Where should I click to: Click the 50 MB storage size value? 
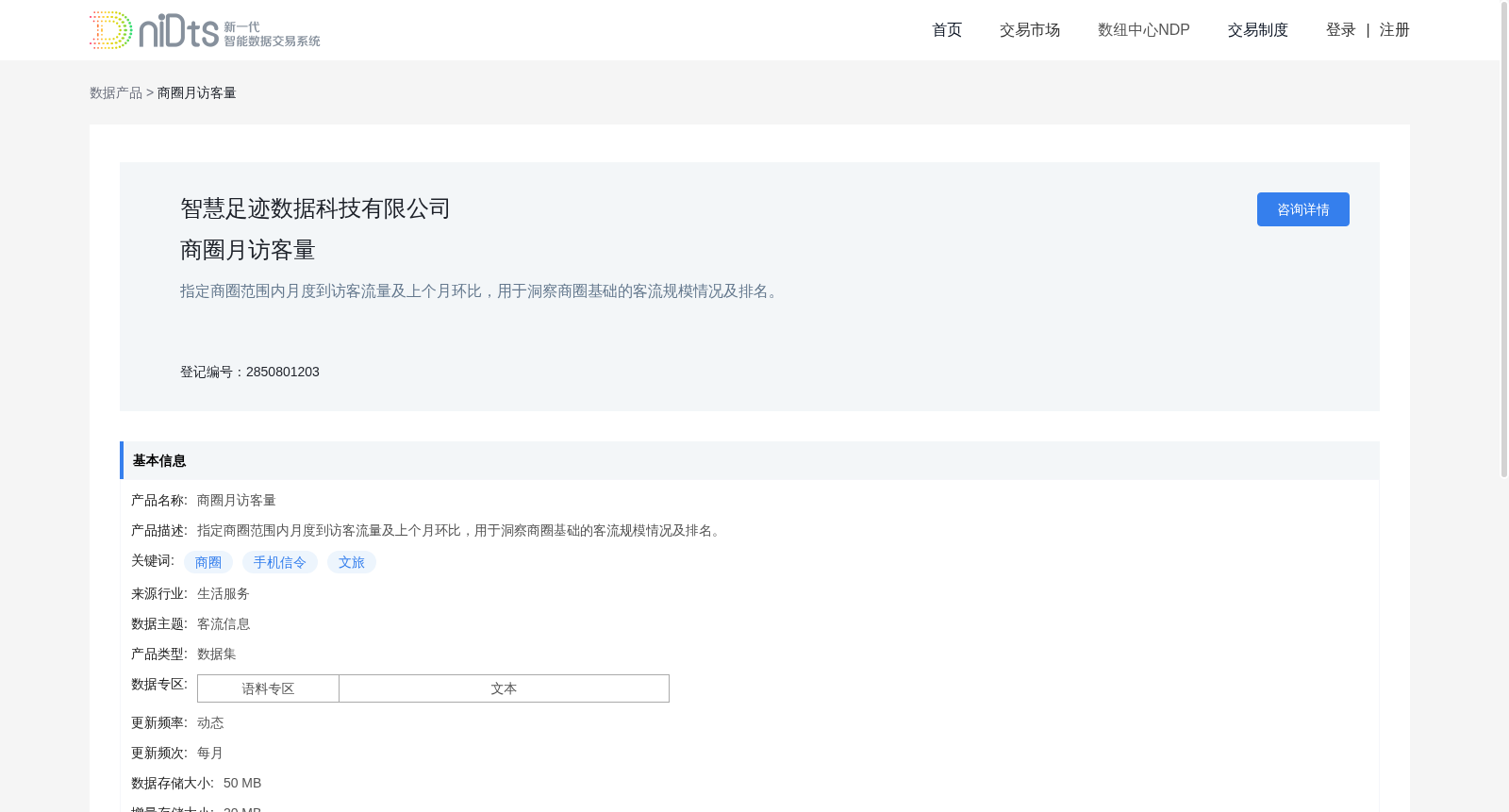click(x=242, y=783)
